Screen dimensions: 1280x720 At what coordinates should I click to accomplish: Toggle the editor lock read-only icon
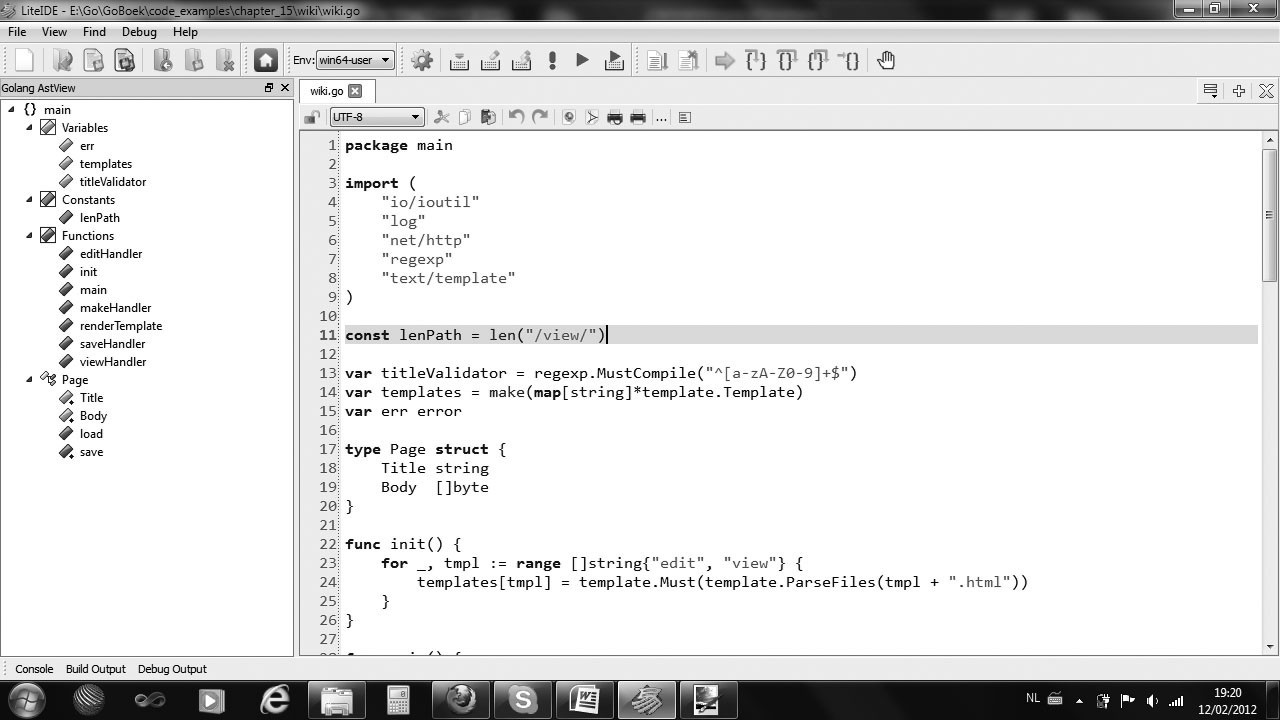312,117
